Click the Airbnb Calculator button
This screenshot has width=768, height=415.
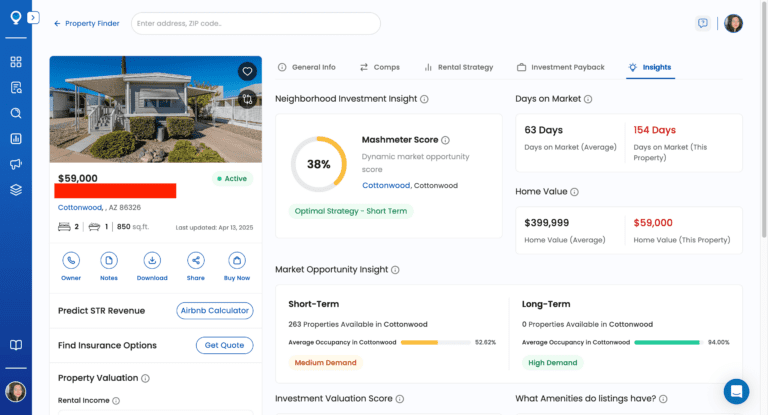214,310
